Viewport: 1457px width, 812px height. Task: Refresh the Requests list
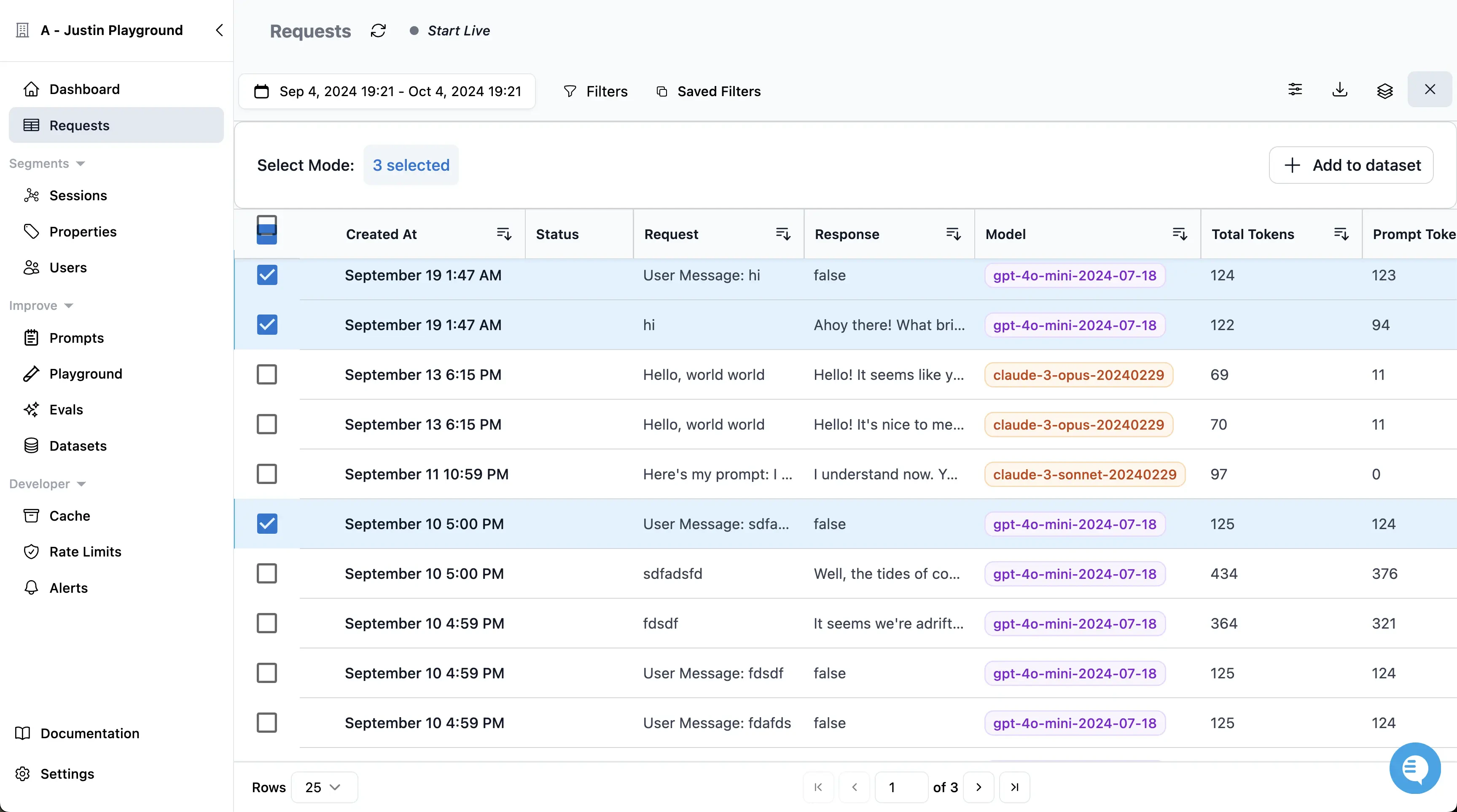click(x=378, y=30)
